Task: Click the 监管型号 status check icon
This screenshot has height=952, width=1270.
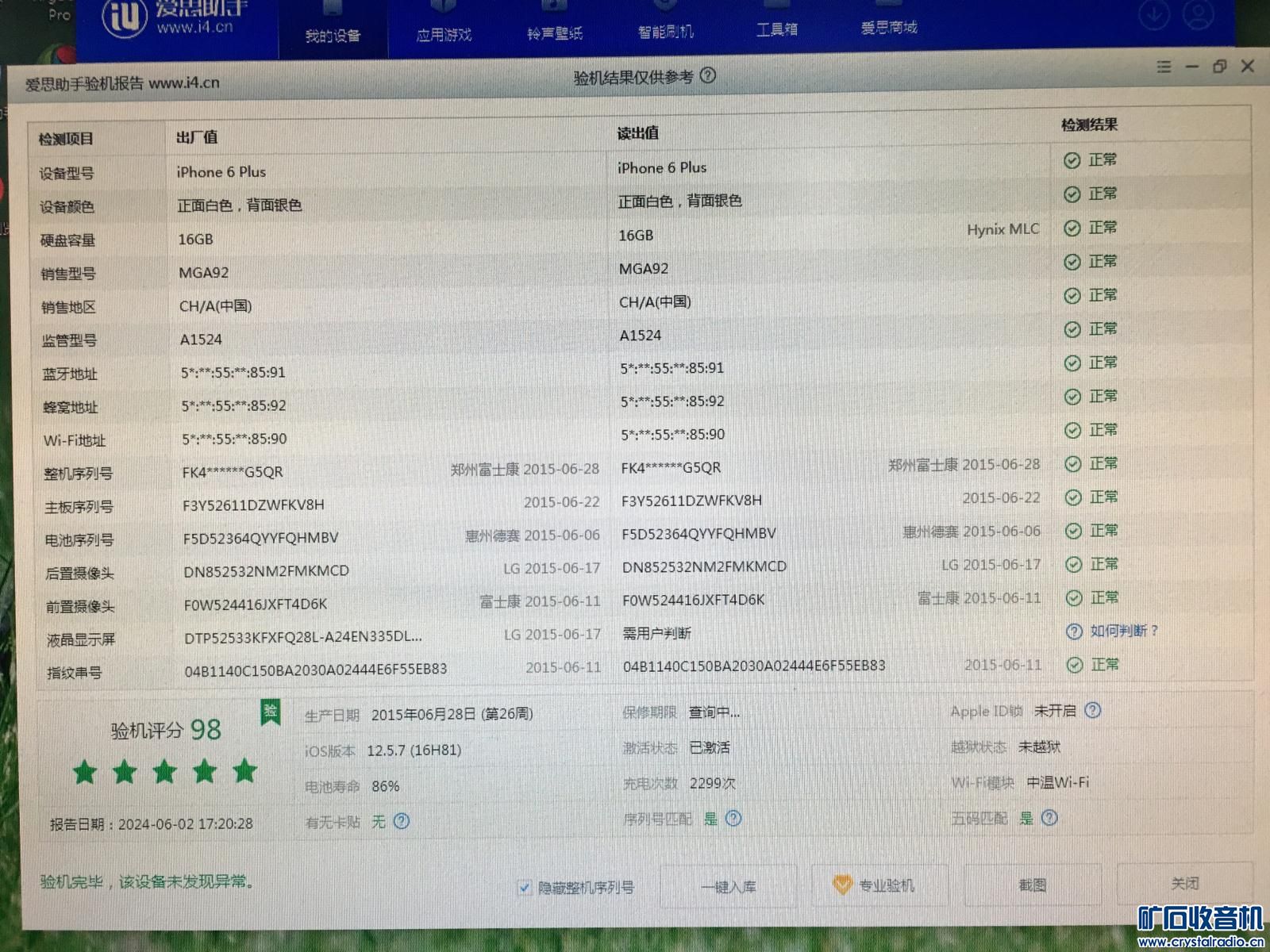Action: (x=1072, y=329)
